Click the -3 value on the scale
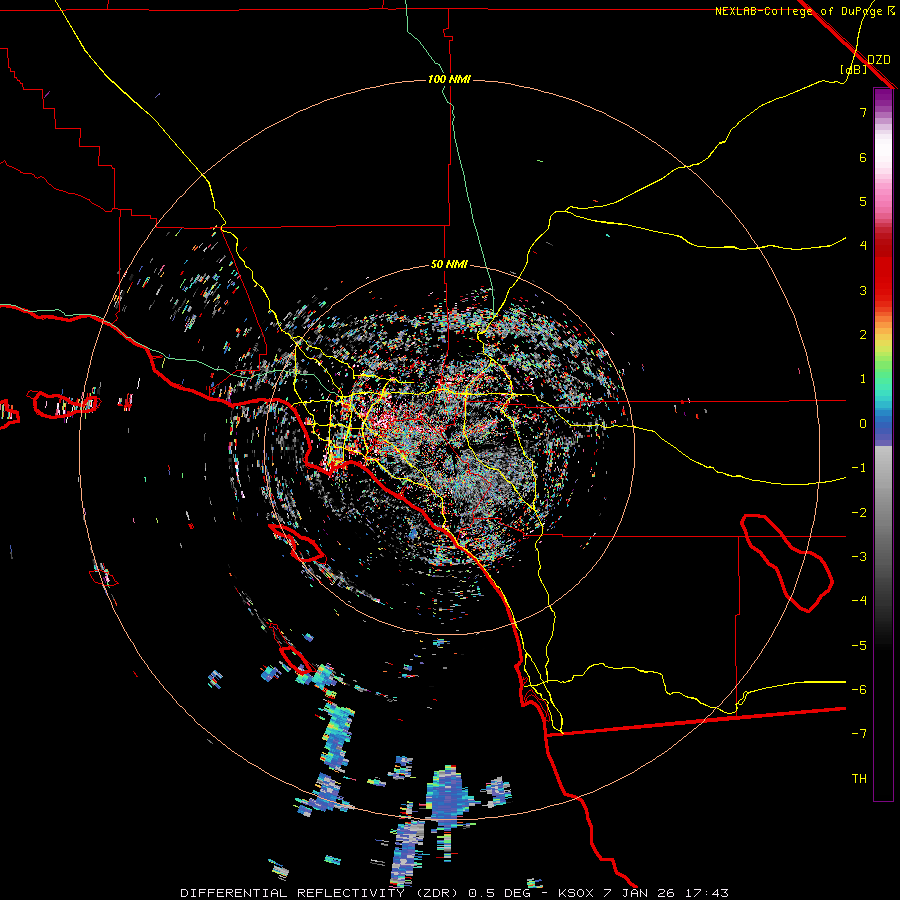 (859, 557)
